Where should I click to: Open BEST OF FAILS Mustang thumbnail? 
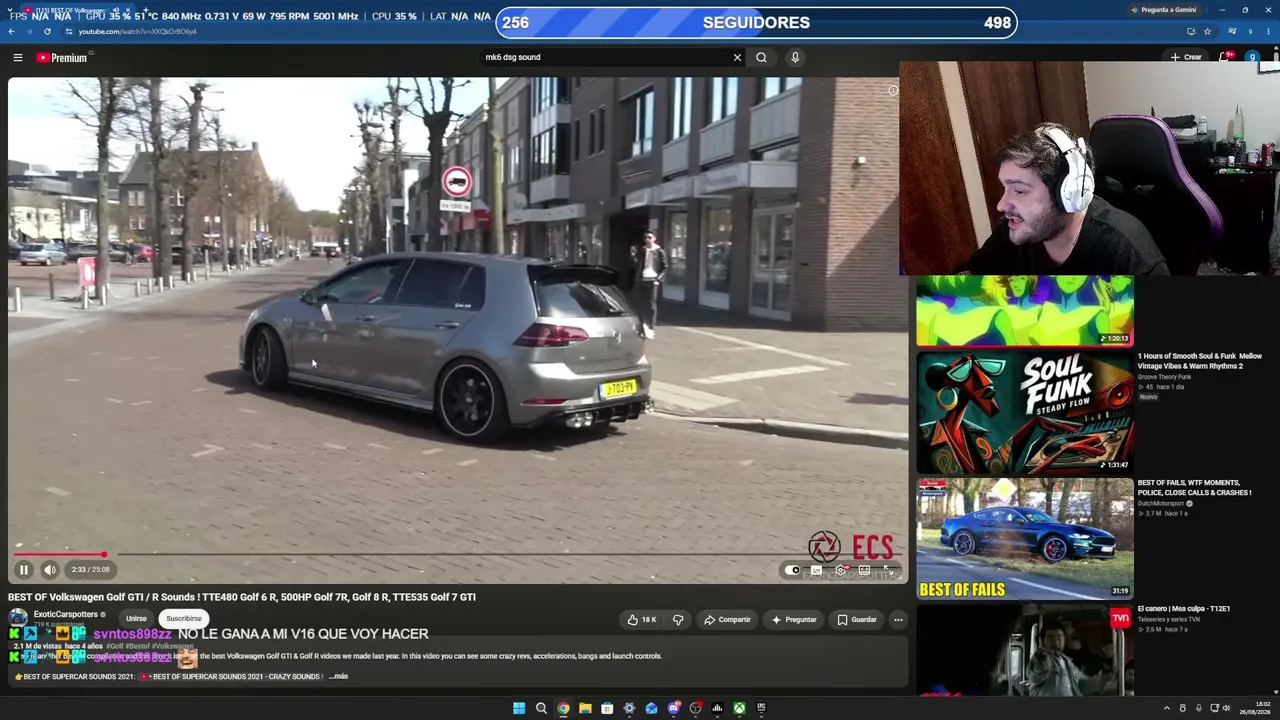(1024, 538)
